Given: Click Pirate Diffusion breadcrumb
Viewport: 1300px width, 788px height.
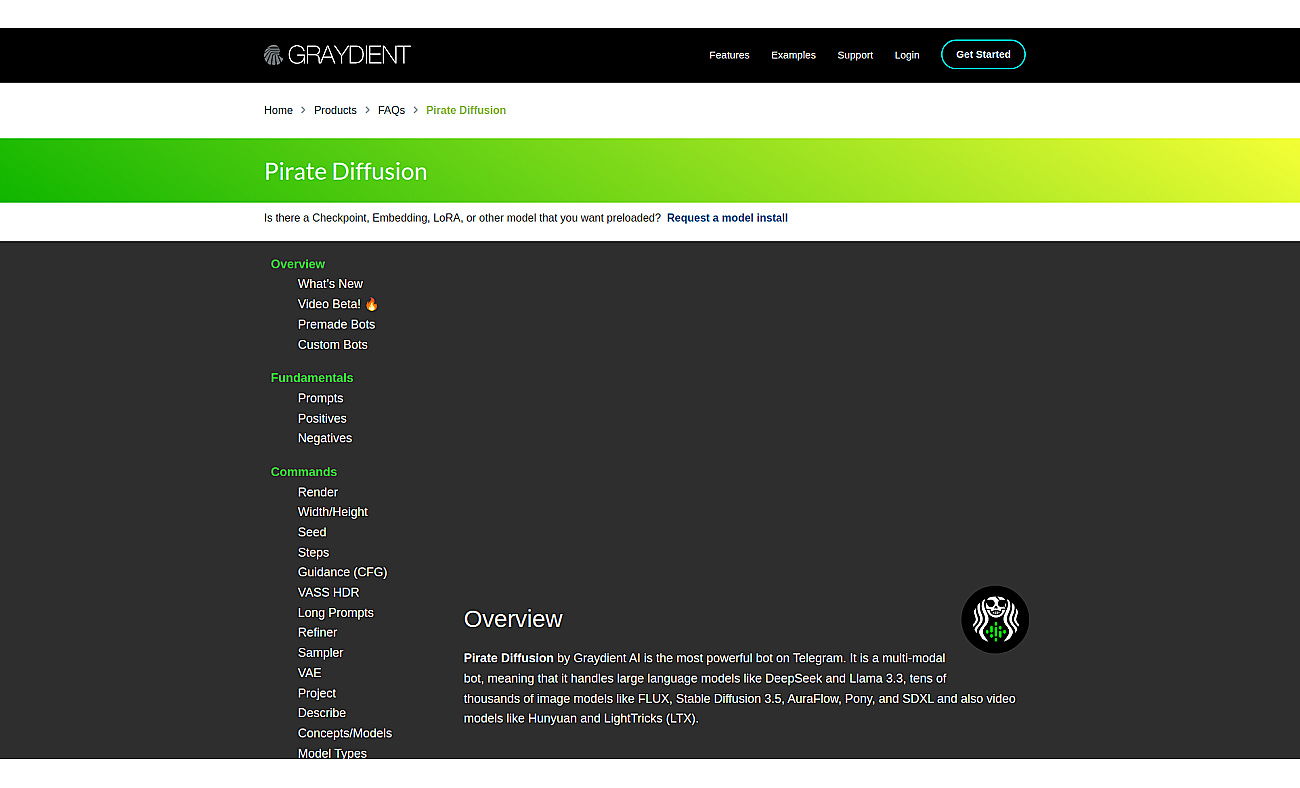Looking at the screenshot, I should tap(466, 110).
